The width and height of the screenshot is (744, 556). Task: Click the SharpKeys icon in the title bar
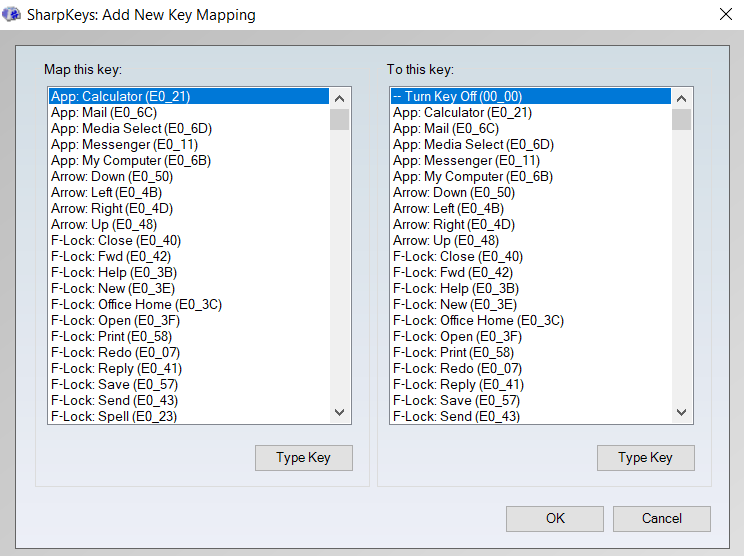click(13, 15)
